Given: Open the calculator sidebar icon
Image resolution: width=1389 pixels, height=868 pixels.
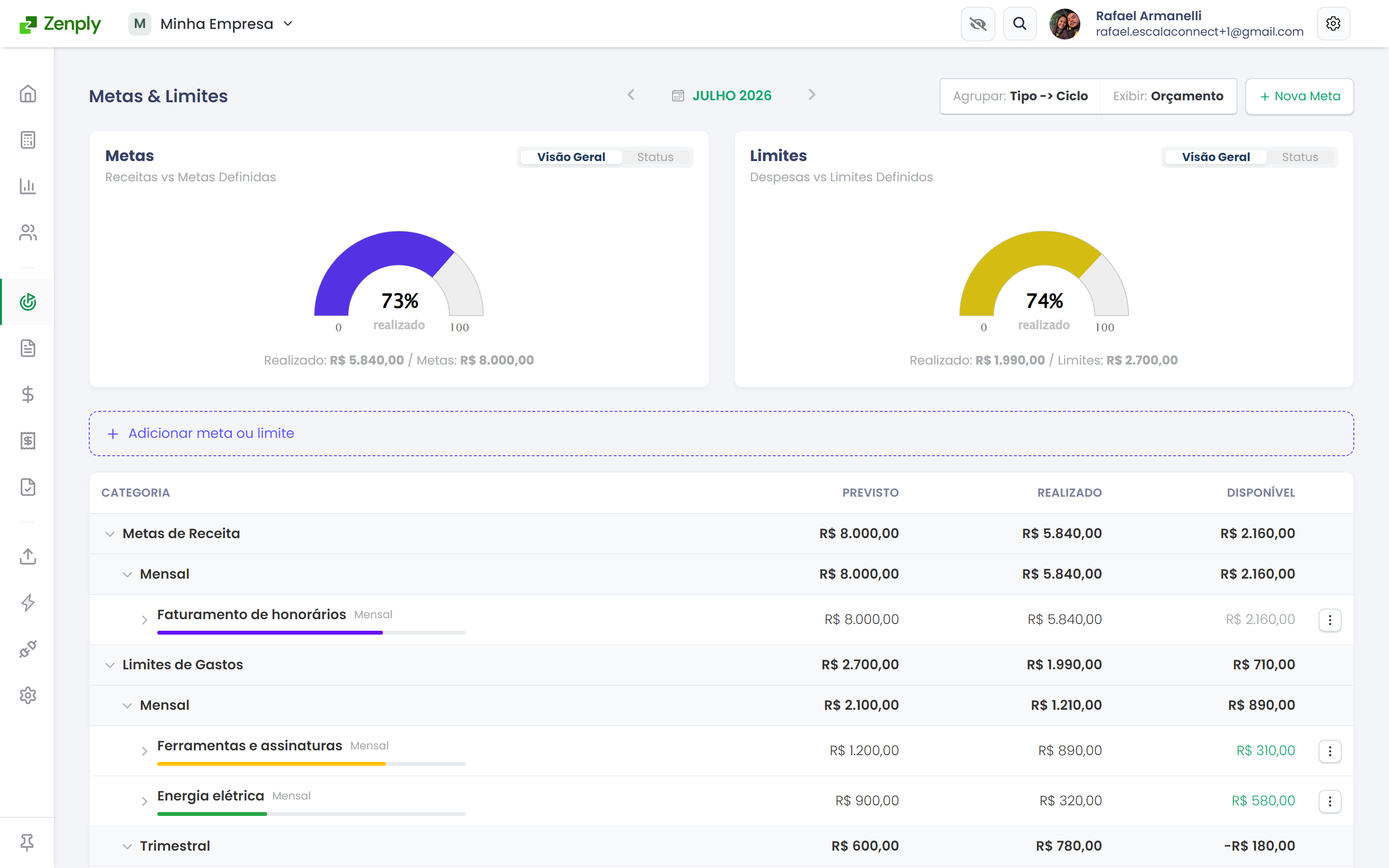Looking at the screenshot, I should coord(27,139).
